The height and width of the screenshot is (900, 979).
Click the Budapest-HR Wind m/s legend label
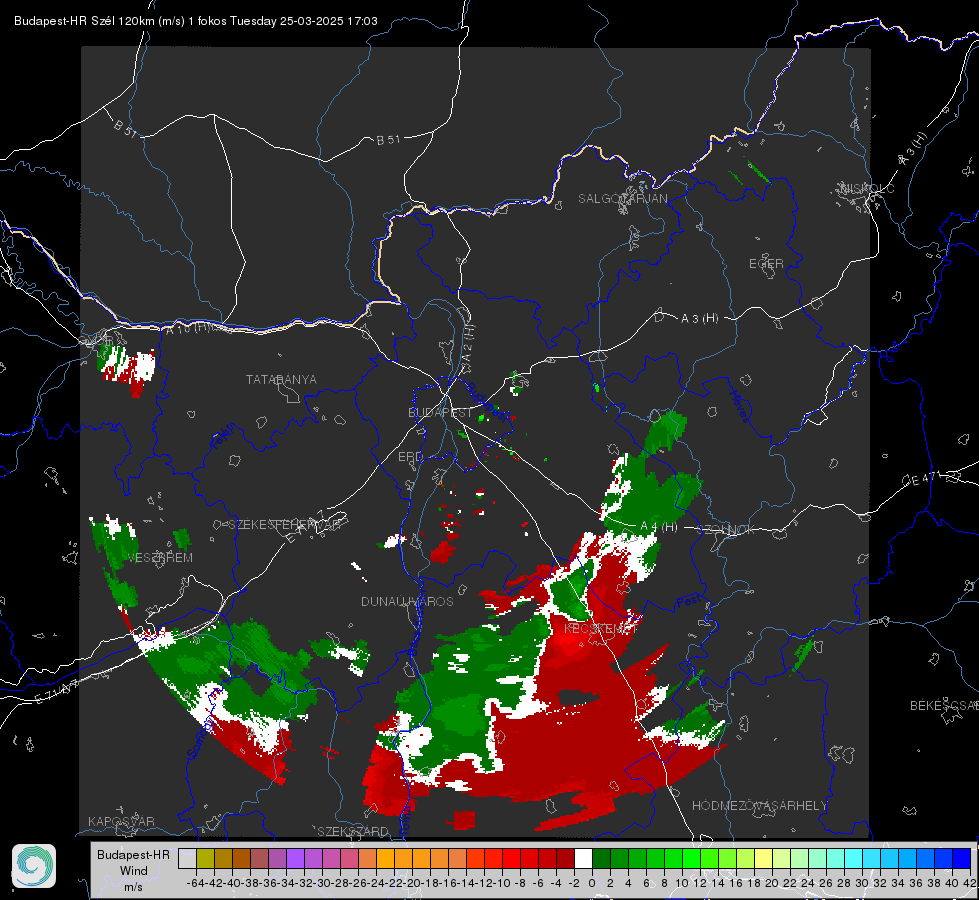pyautogui.click(x=133, y=871)
